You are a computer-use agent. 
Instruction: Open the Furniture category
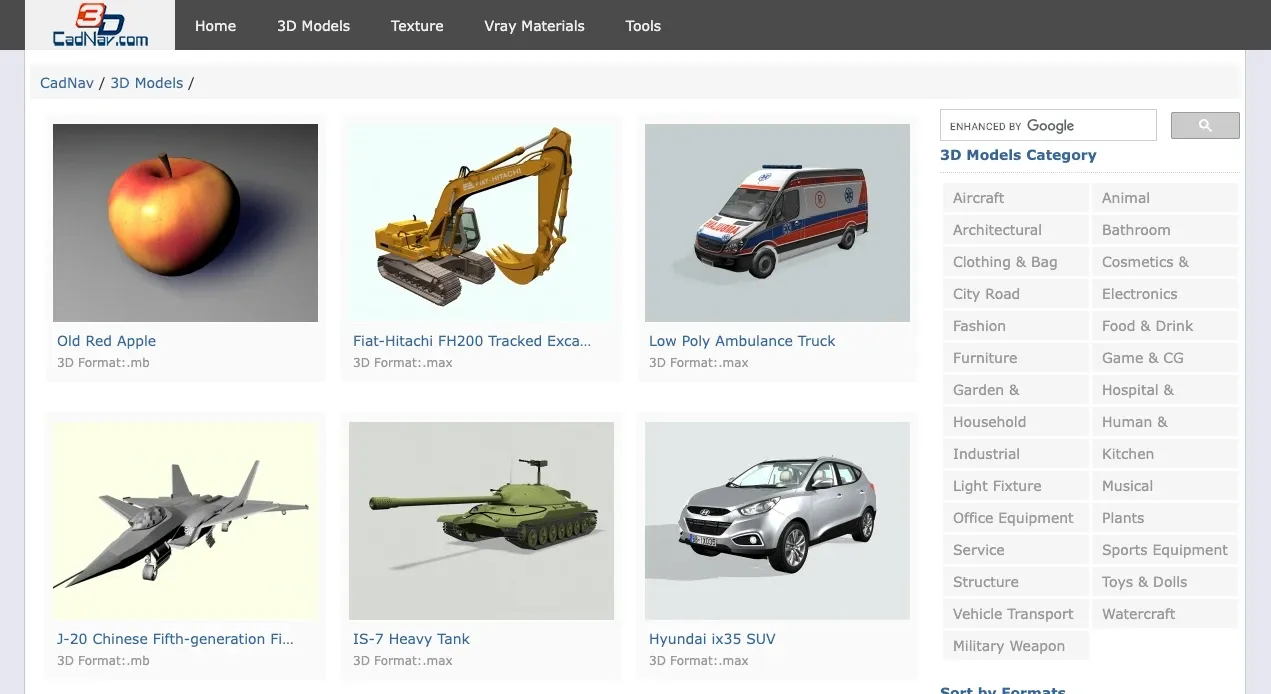click(x=1015, y=358)
